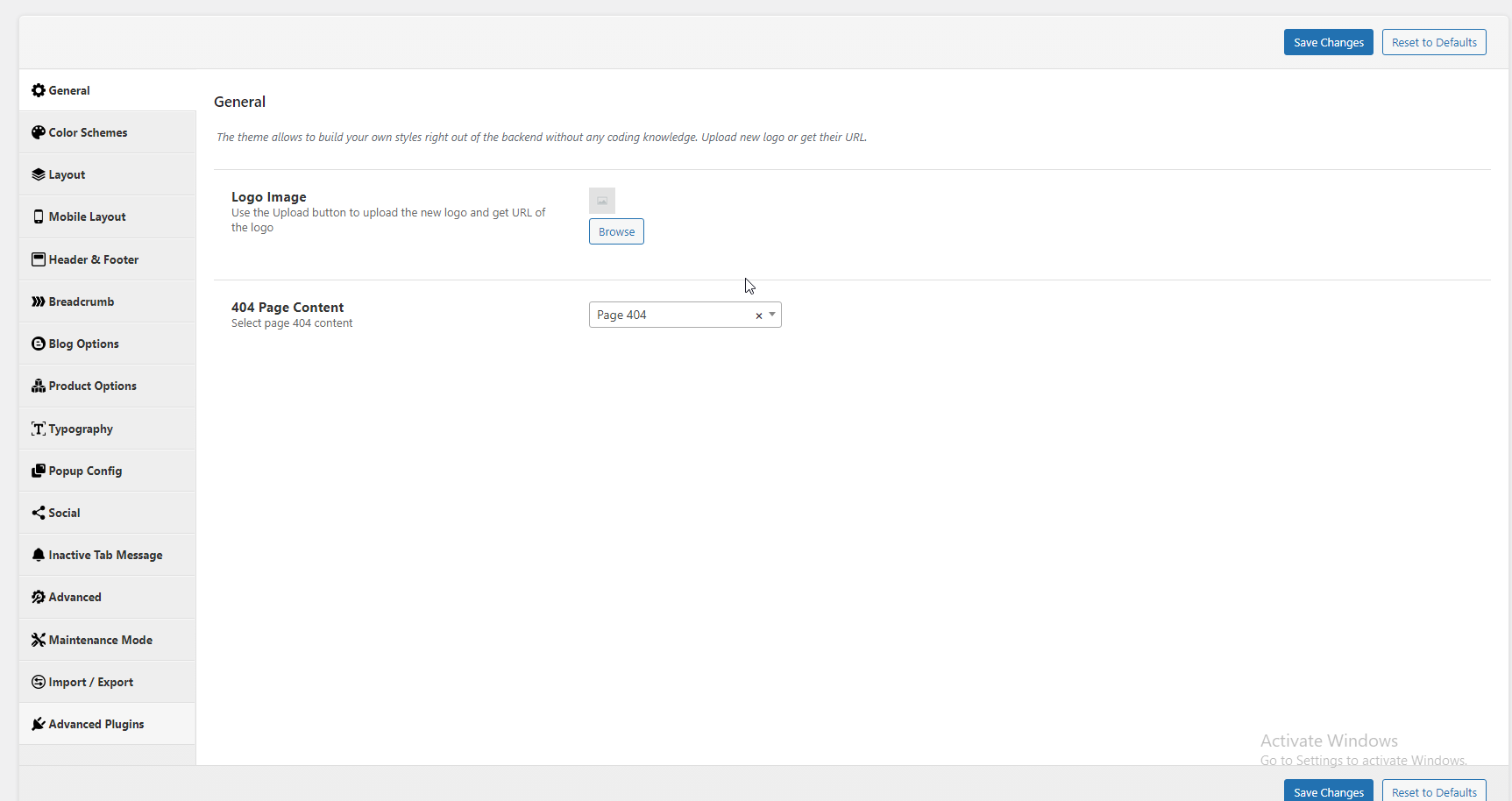Click the top Save Changes button

coord(1328,42)
